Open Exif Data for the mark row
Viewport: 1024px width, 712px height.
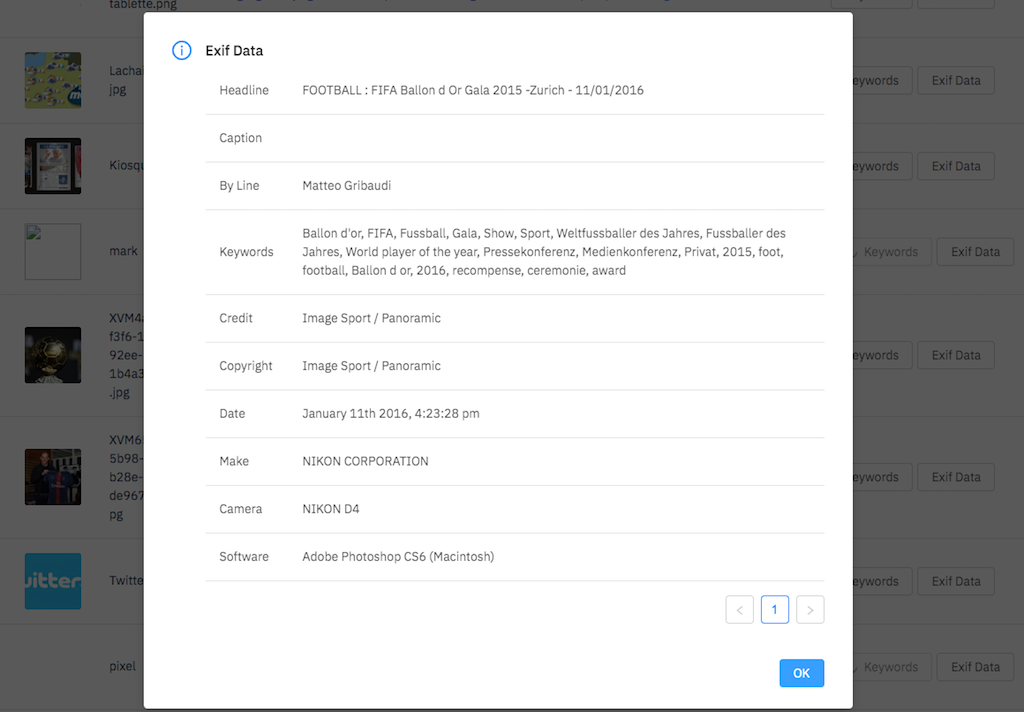974,252
